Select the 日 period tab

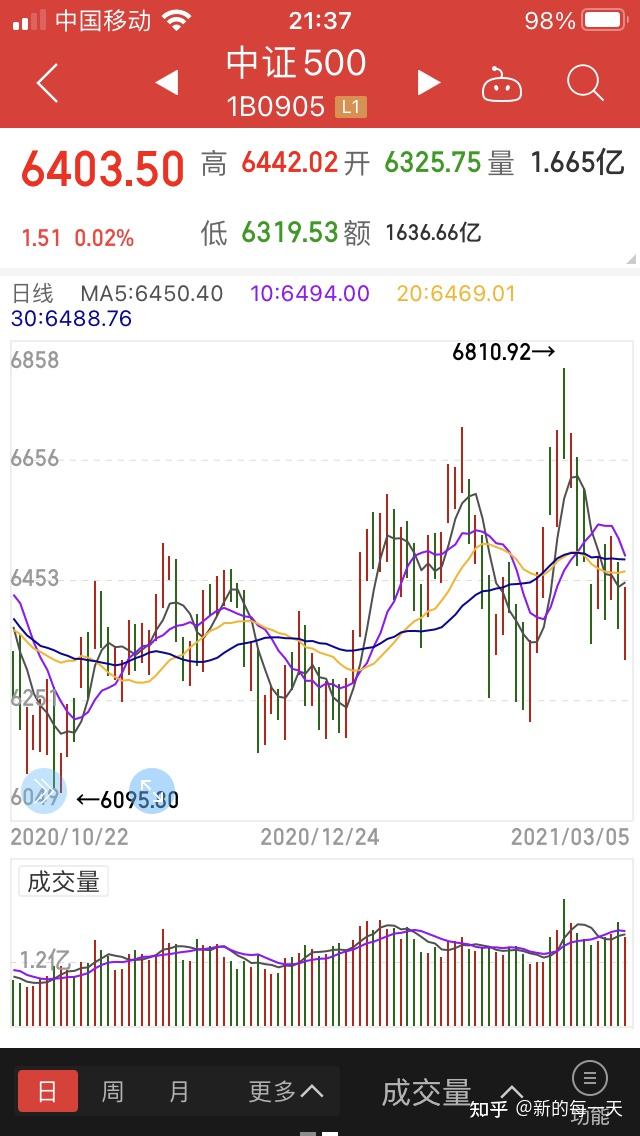tap(48, 1091)
